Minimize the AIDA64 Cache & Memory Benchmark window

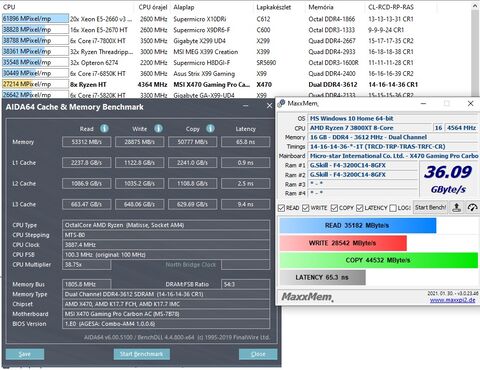pyautogui.click(x=246, y=106)
